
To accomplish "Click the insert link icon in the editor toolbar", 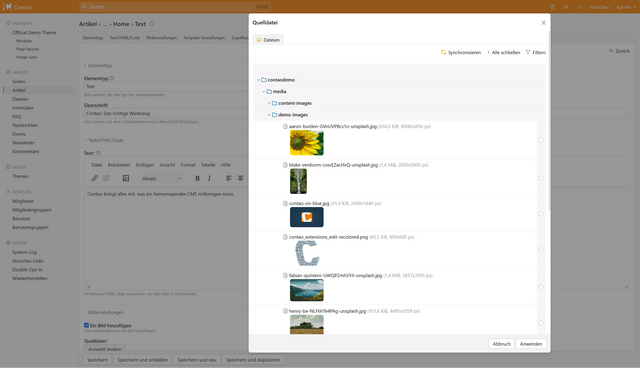I will click(94, 178).
